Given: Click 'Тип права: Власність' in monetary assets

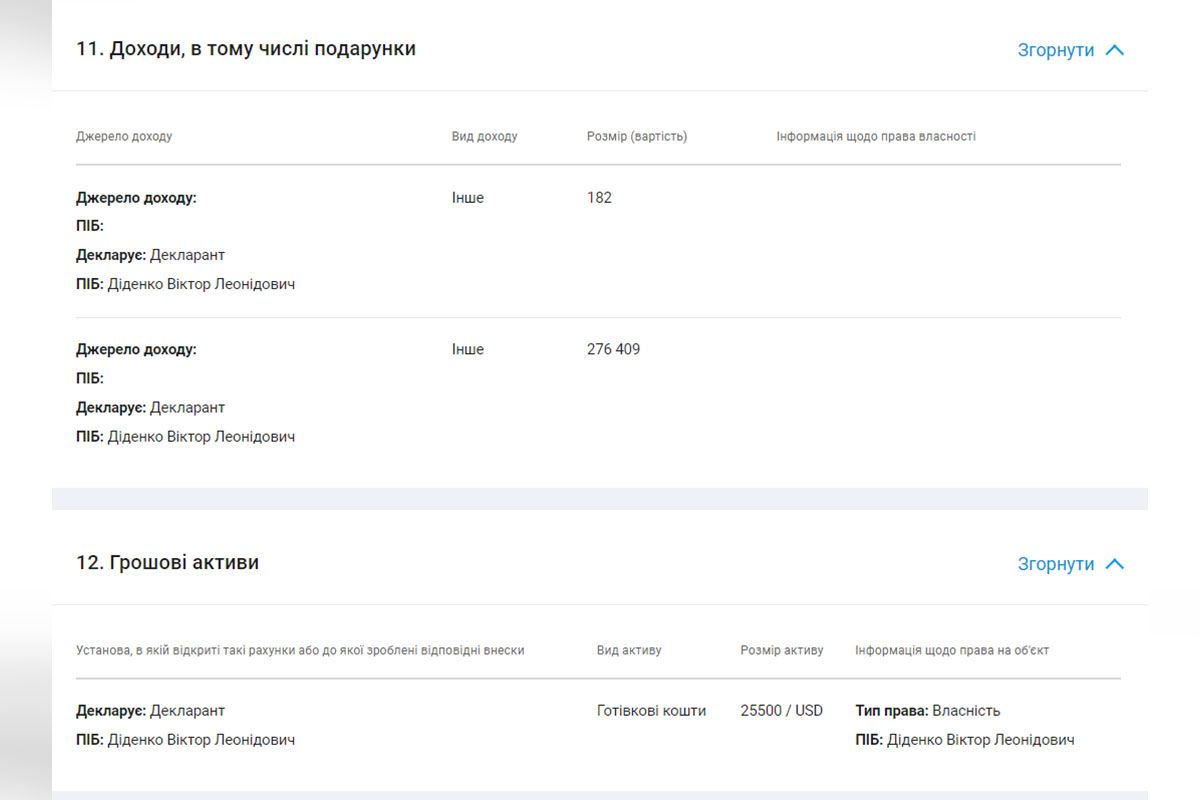Looking at the screenshot, I should point(927,711).
